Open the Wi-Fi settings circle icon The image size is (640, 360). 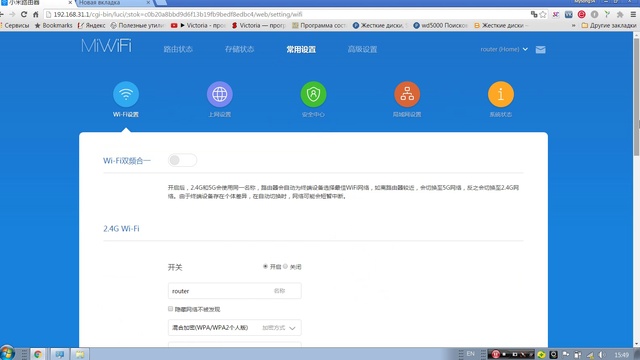tap(126, 94)
